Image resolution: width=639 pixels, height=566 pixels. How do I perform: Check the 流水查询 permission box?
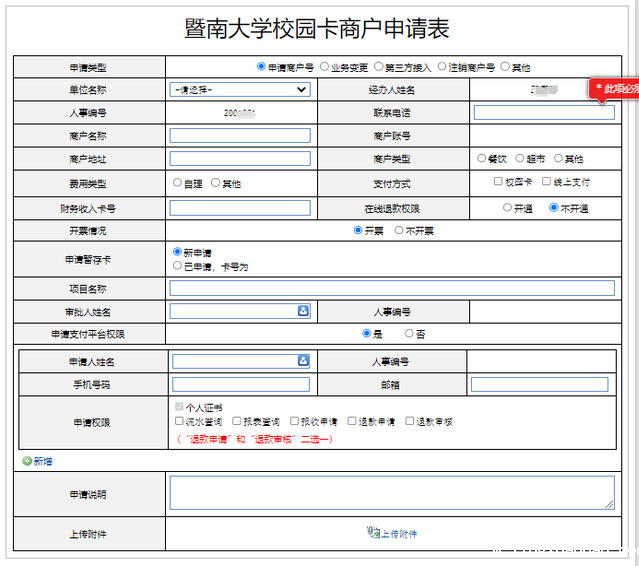coord(179,421)
